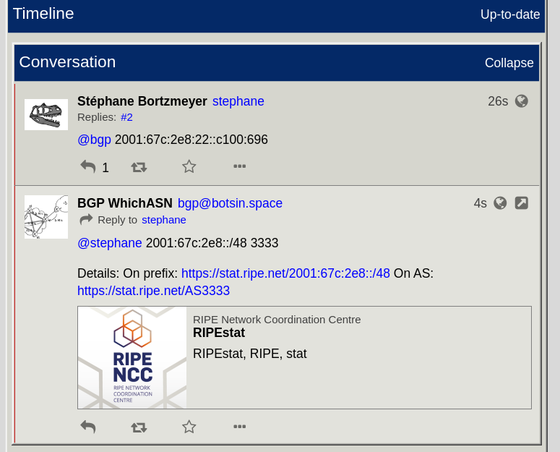Collapse the Conversation panel

(x=509, y=63)
